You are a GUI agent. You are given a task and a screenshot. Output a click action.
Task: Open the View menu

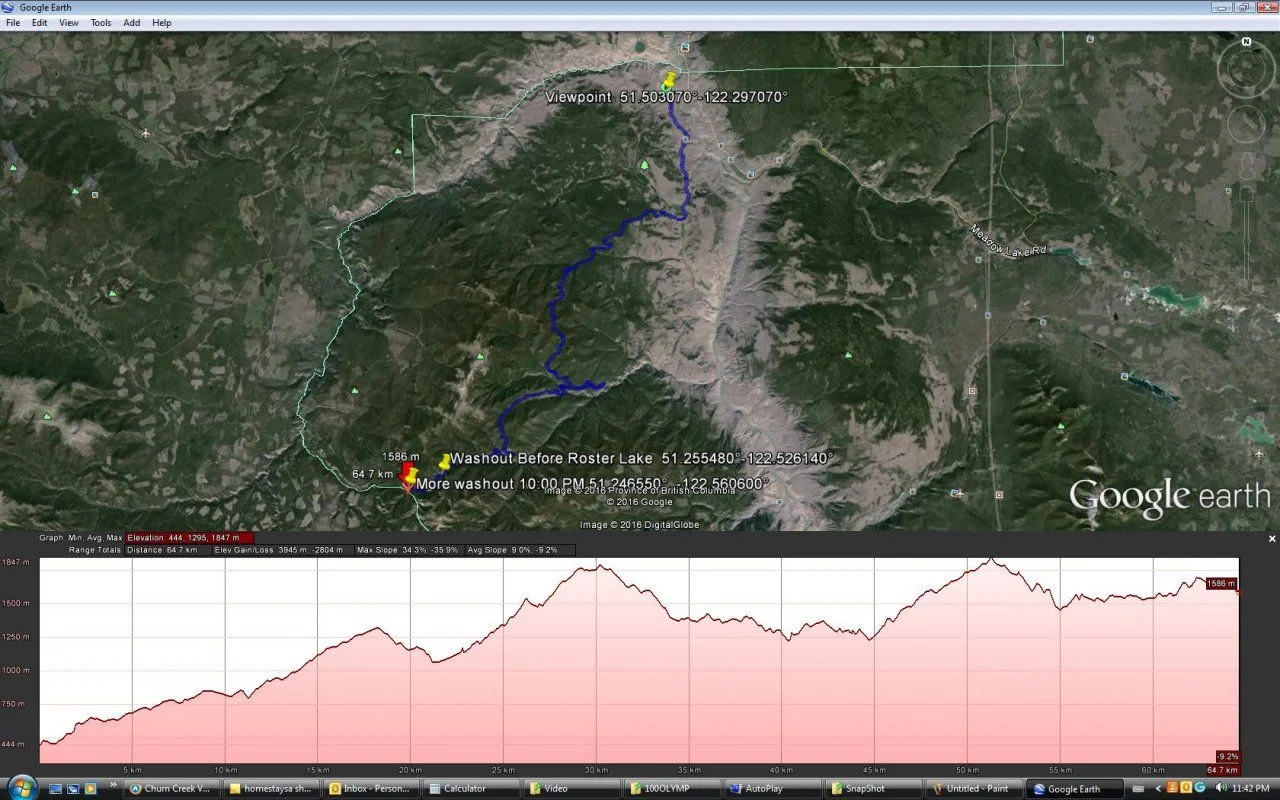pyautogui.click(x=68, y=23)
